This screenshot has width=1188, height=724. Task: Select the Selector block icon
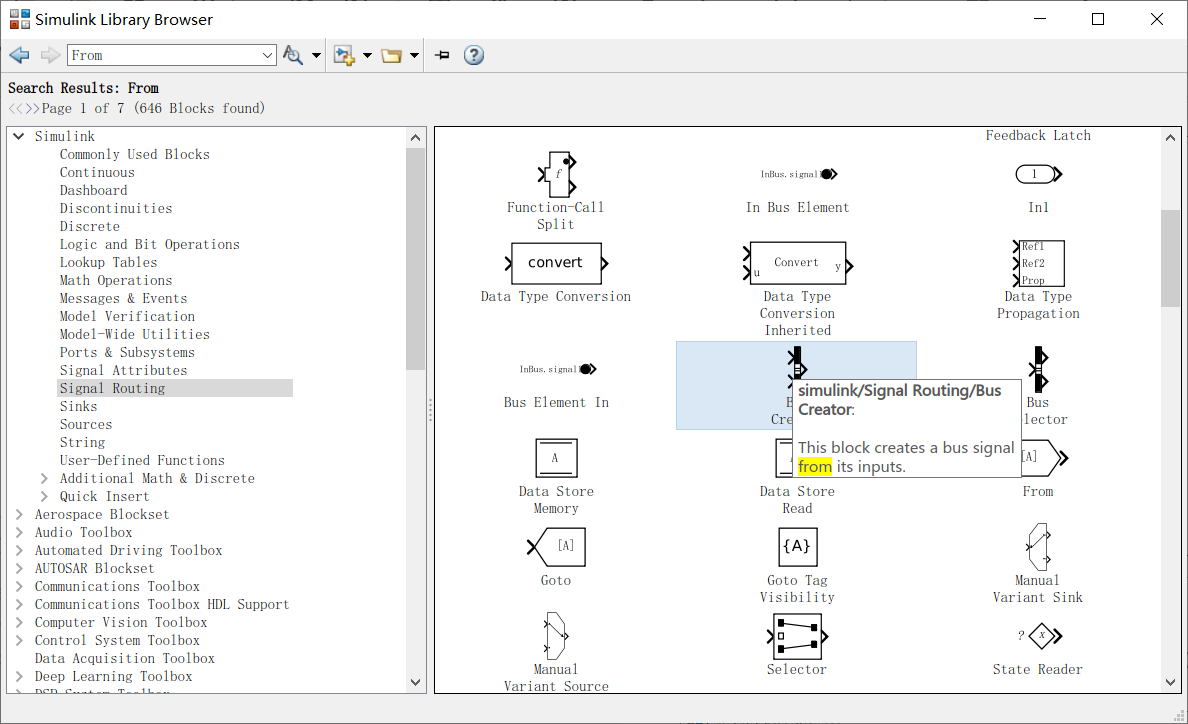pos(798,636)
